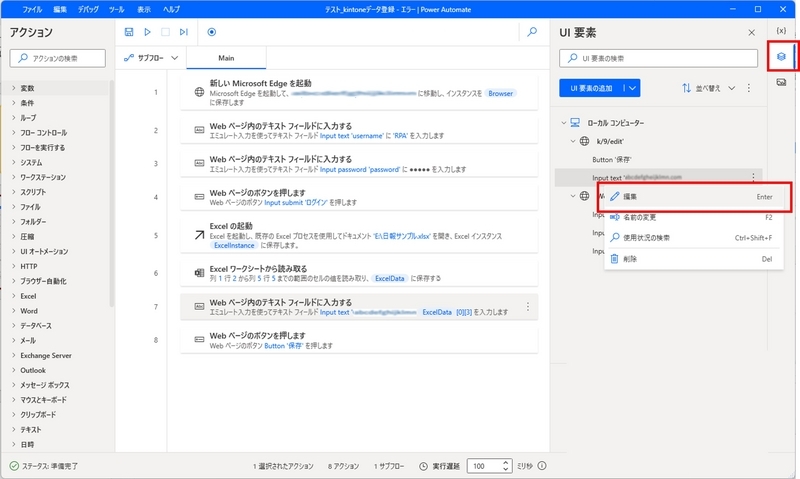Click the globe icon of k/9/edit
The height and width of the screenshot is (479, 800).
(x=585, y=141)
